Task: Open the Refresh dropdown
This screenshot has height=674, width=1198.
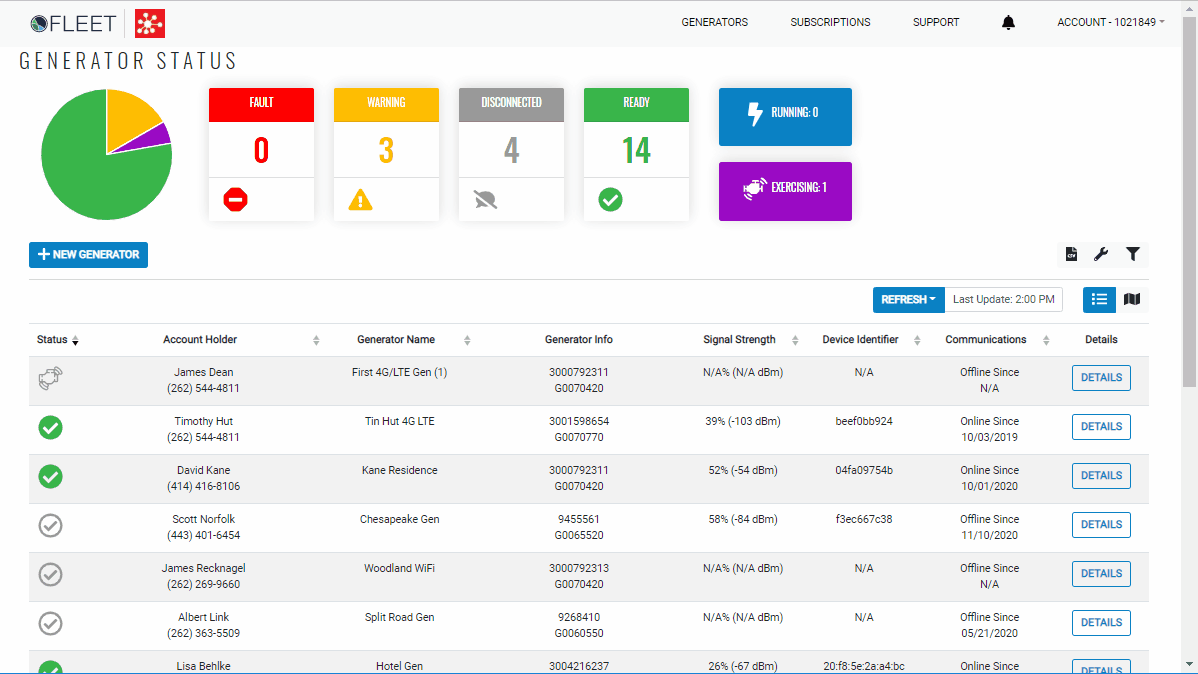Action: point(908,300)
